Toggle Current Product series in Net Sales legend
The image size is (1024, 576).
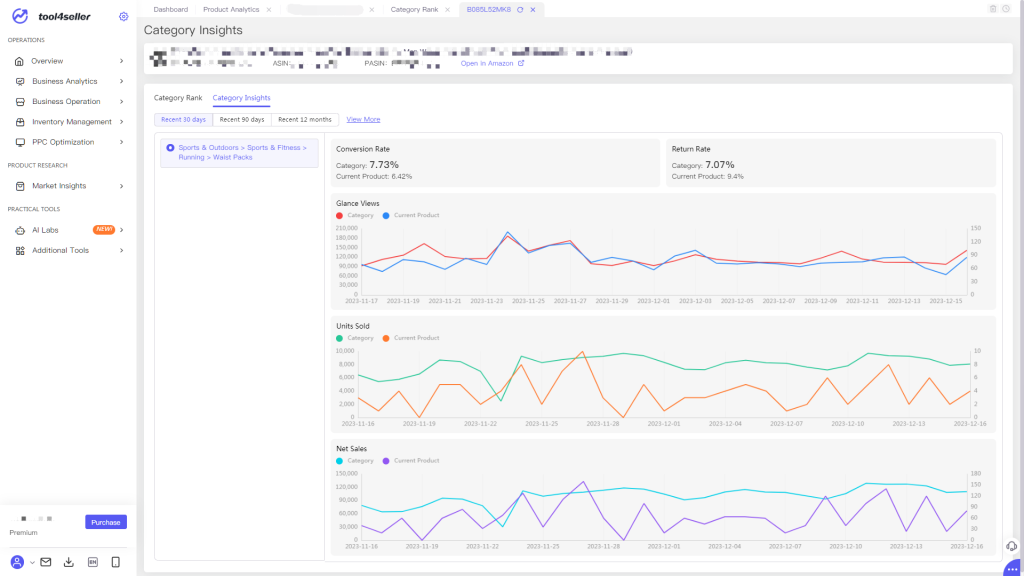(411, 461)
